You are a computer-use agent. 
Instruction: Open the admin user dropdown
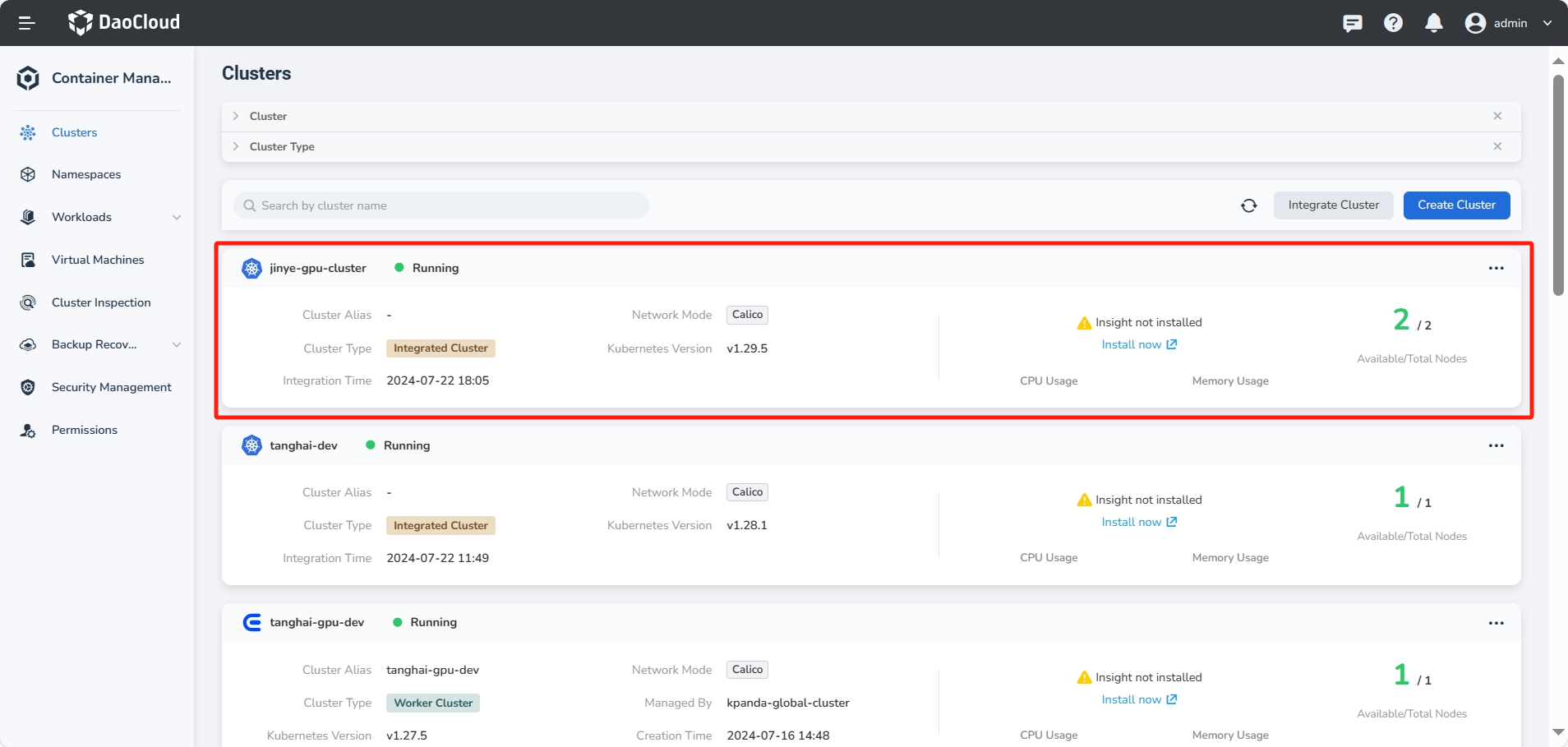coord(1509,23)
